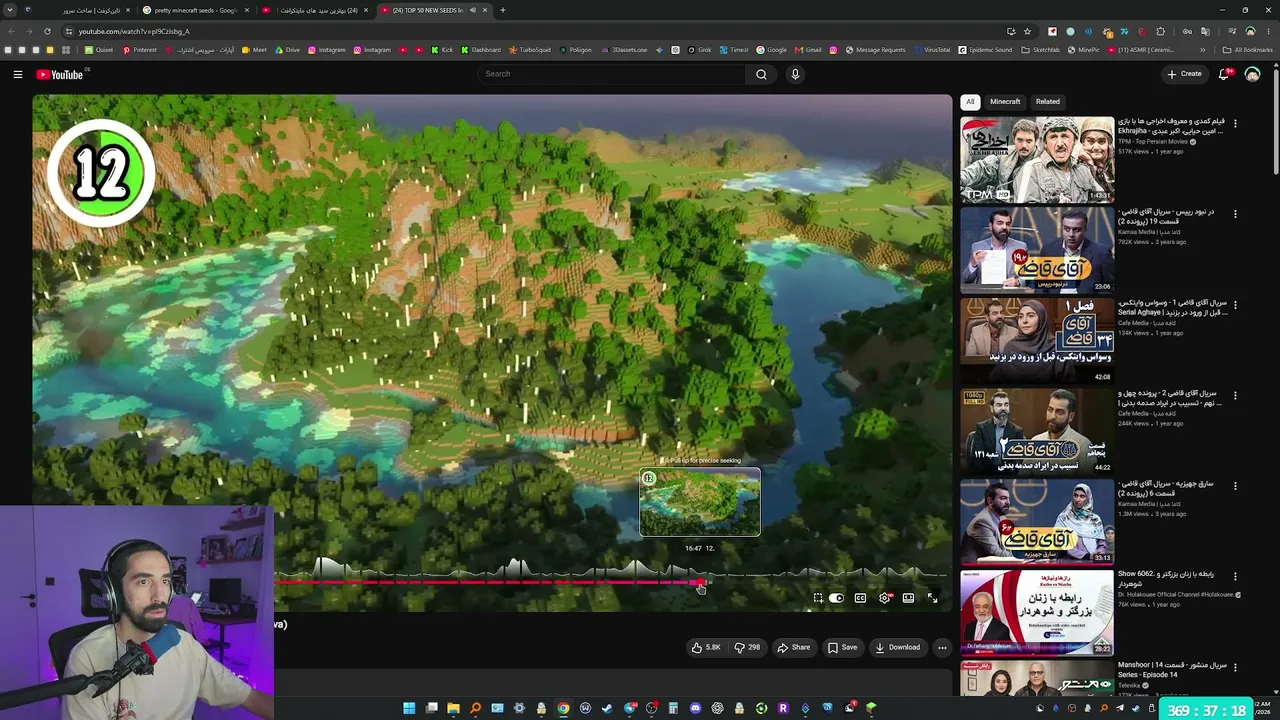
Task: Open the TurboSquid bookmark
Action: pos(529,50)
